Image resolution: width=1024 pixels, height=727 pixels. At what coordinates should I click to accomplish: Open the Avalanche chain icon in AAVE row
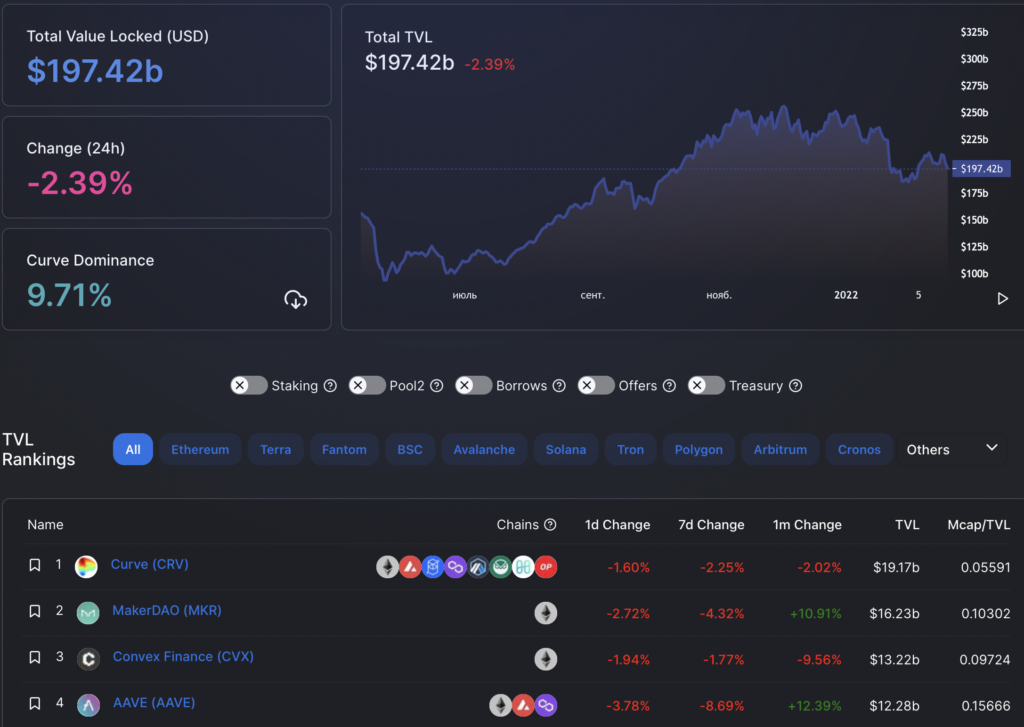tap(523, 705)
